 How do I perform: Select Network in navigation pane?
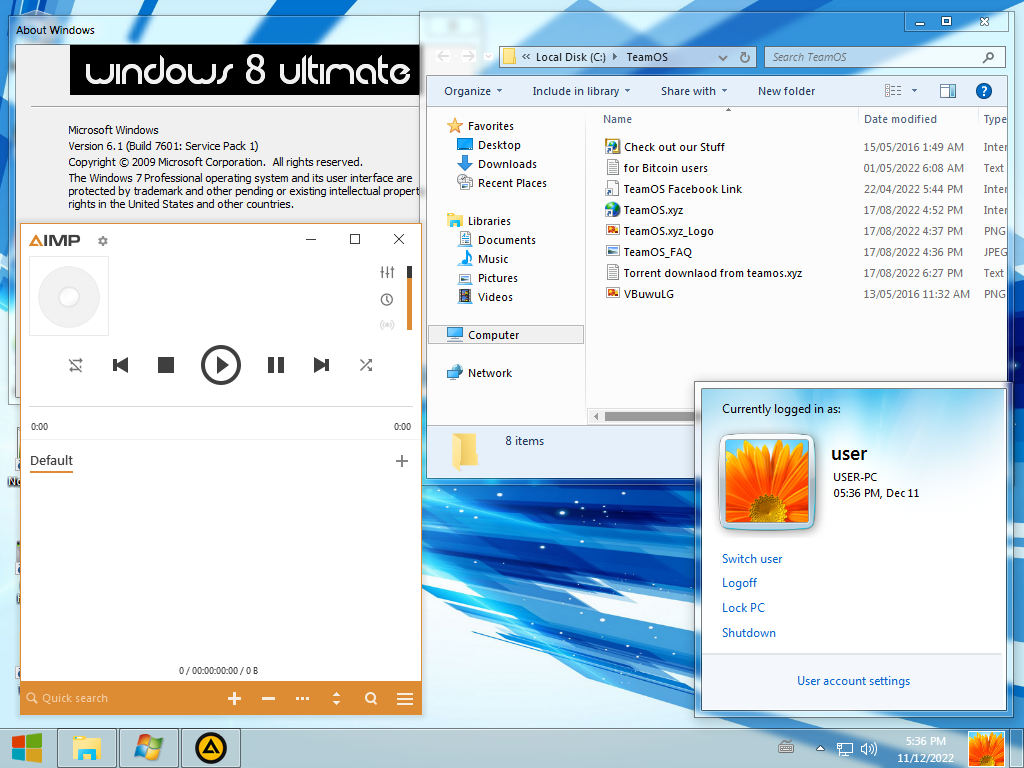489,373
